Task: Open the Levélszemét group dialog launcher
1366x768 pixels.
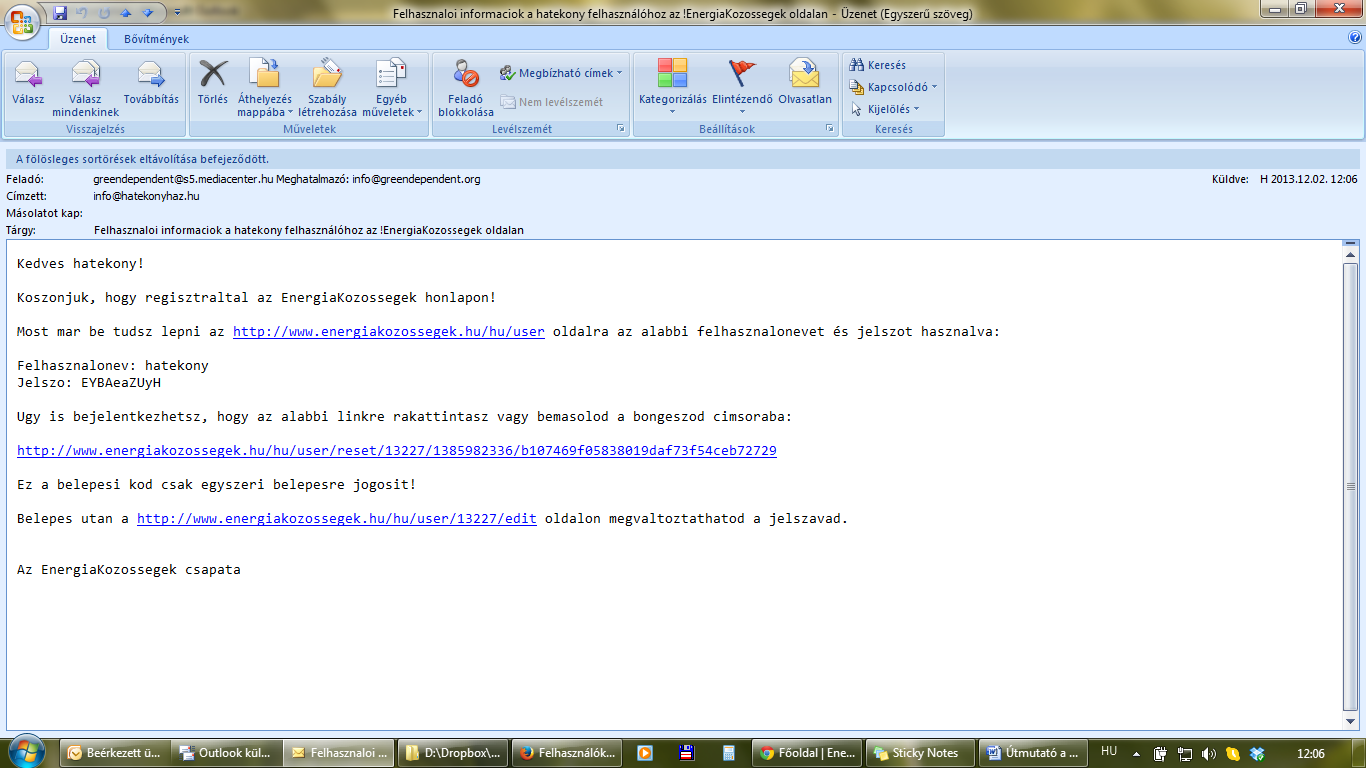Action: click(621, 129)
